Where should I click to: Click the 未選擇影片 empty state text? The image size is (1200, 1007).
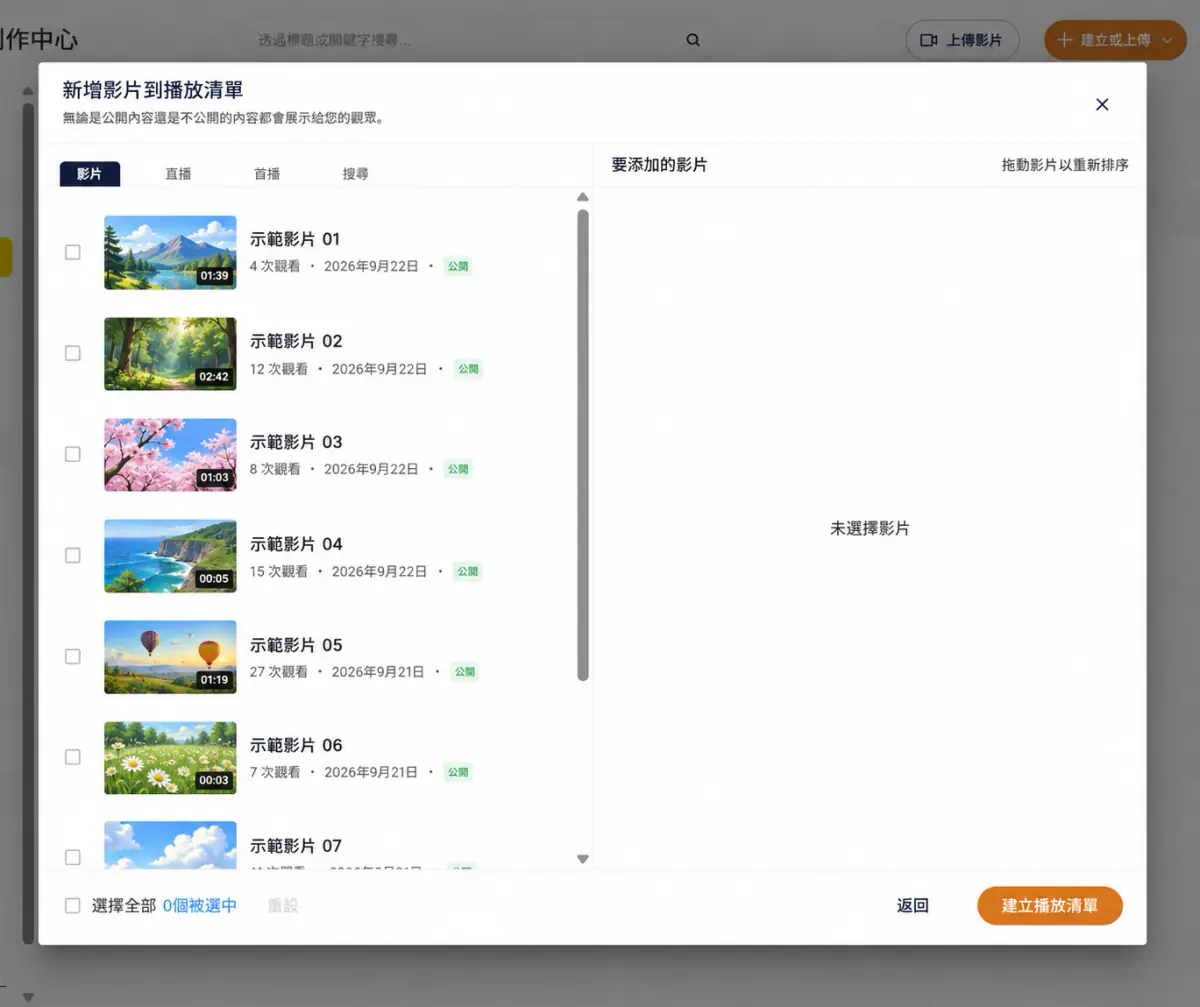870,528
